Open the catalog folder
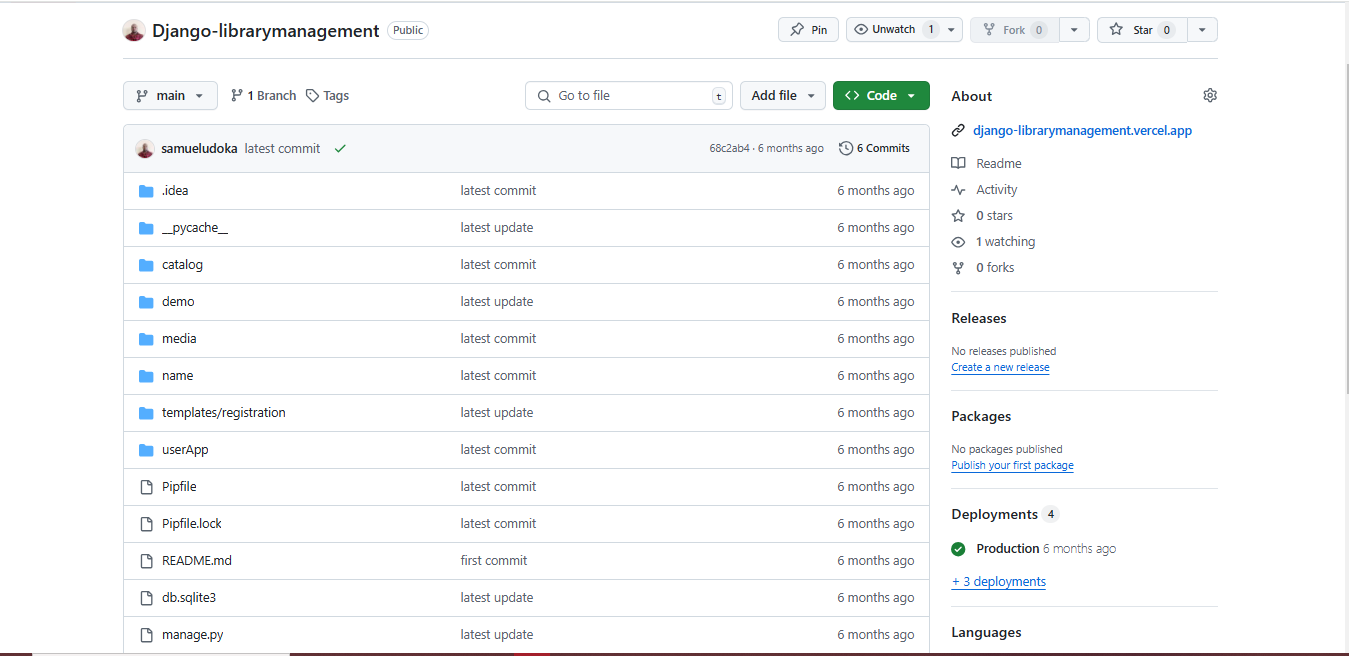 pyautogui.click(x=182, y=265)
